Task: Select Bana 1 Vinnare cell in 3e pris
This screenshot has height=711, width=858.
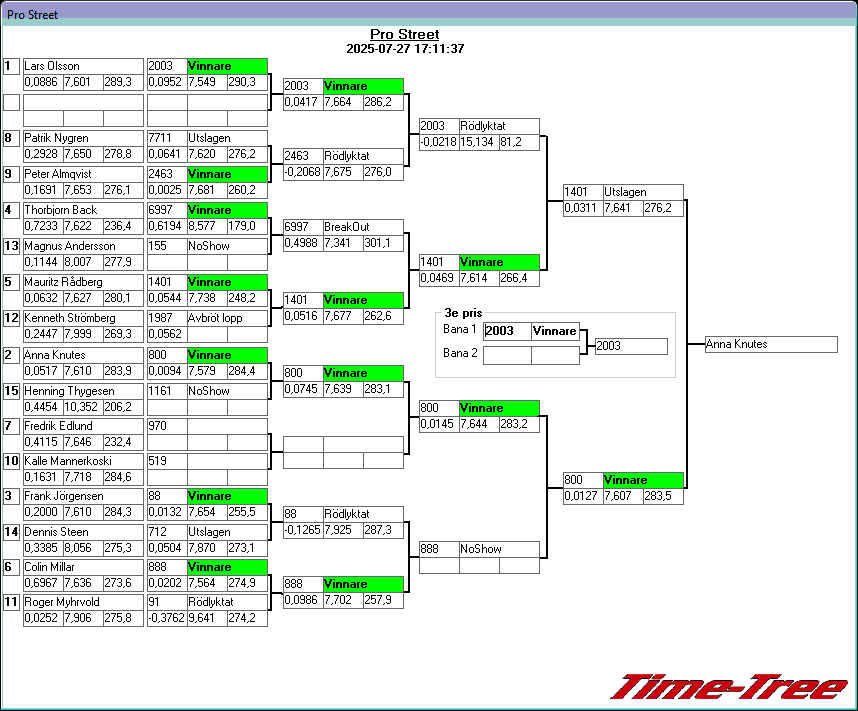Action: tap(555, 331)
